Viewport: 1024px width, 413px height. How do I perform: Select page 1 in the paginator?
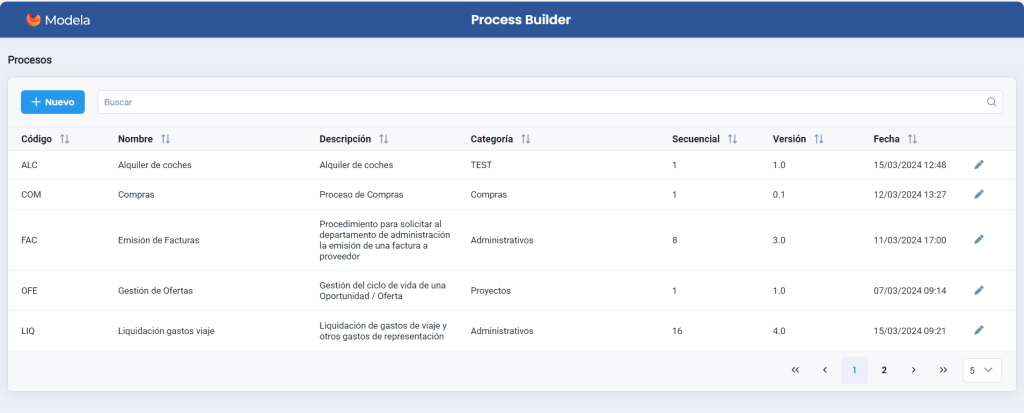pos(854,370)
